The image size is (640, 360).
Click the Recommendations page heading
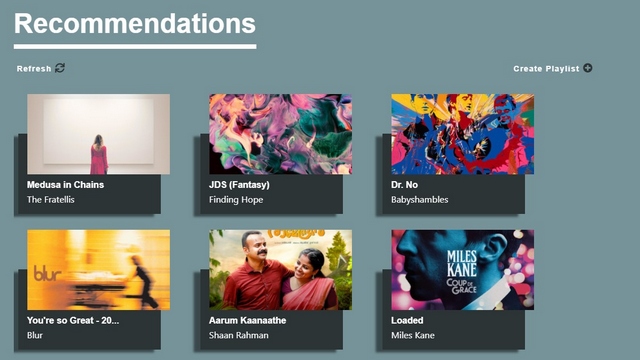point(135,24)
